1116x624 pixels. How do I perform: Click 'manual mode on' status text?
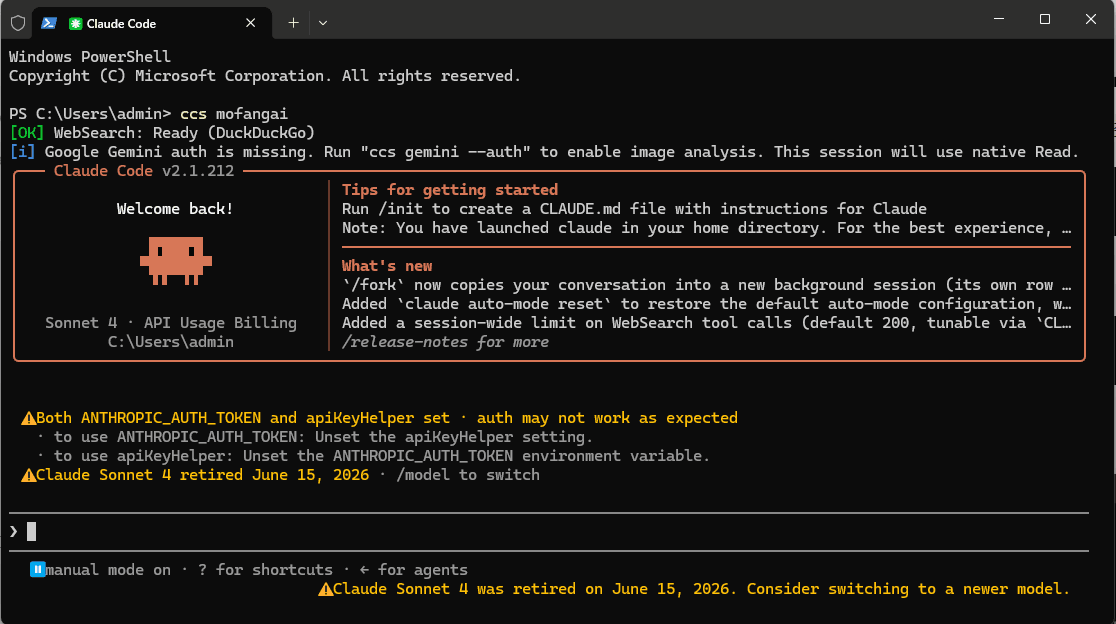(108, 570)
